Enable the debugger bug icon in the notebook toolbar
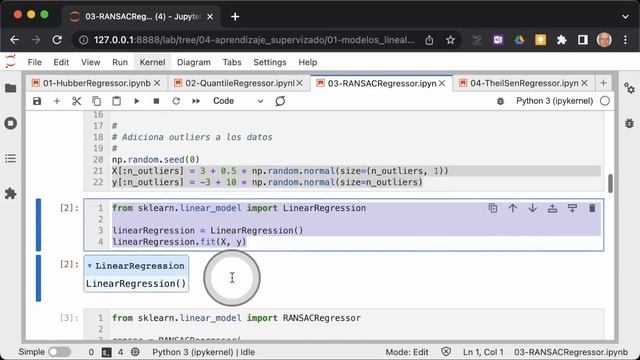This screenshot has height=360, width=640. [500, 101]
